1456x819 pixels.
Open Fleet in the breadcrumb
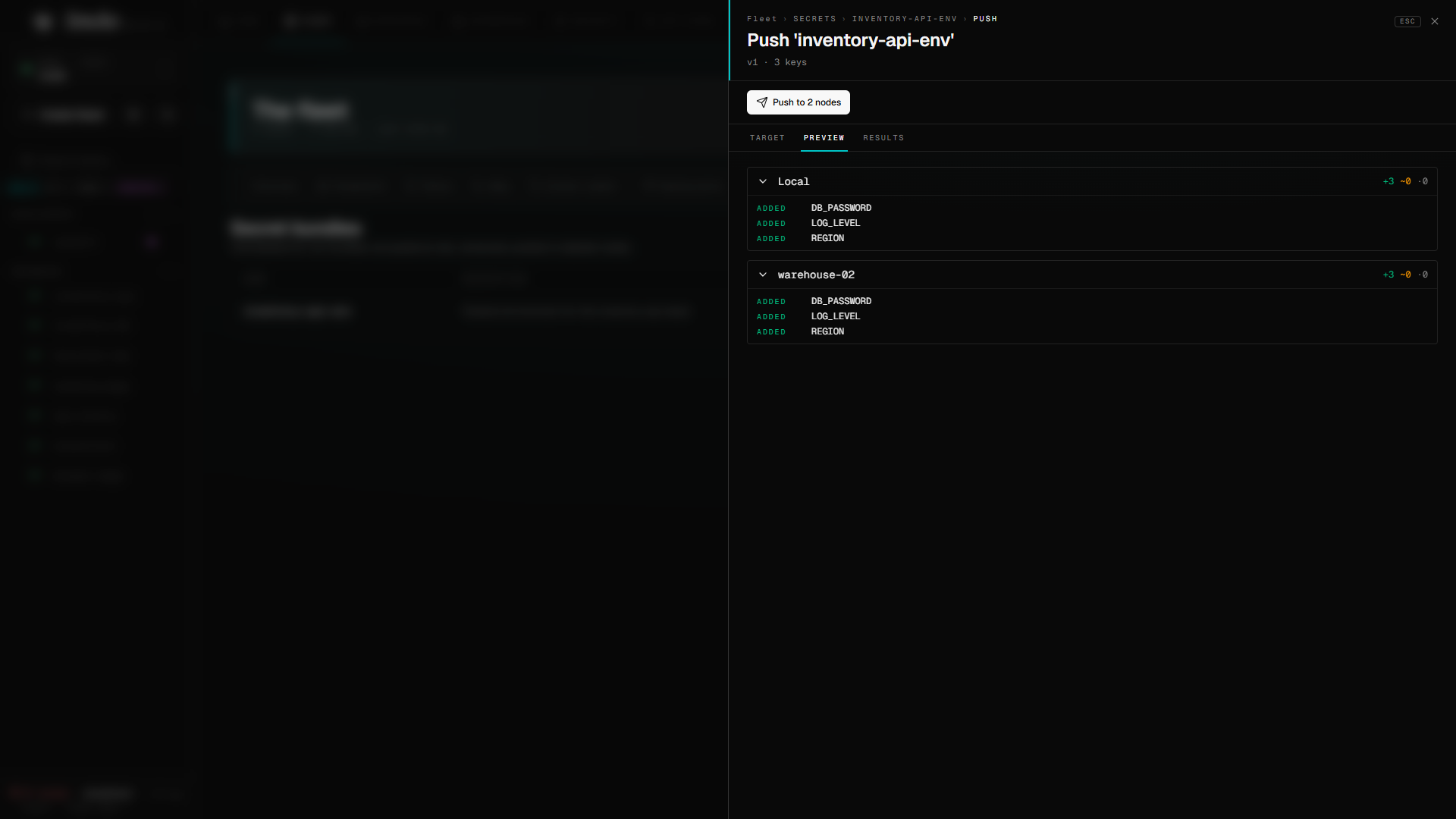[x=762, y=19]
